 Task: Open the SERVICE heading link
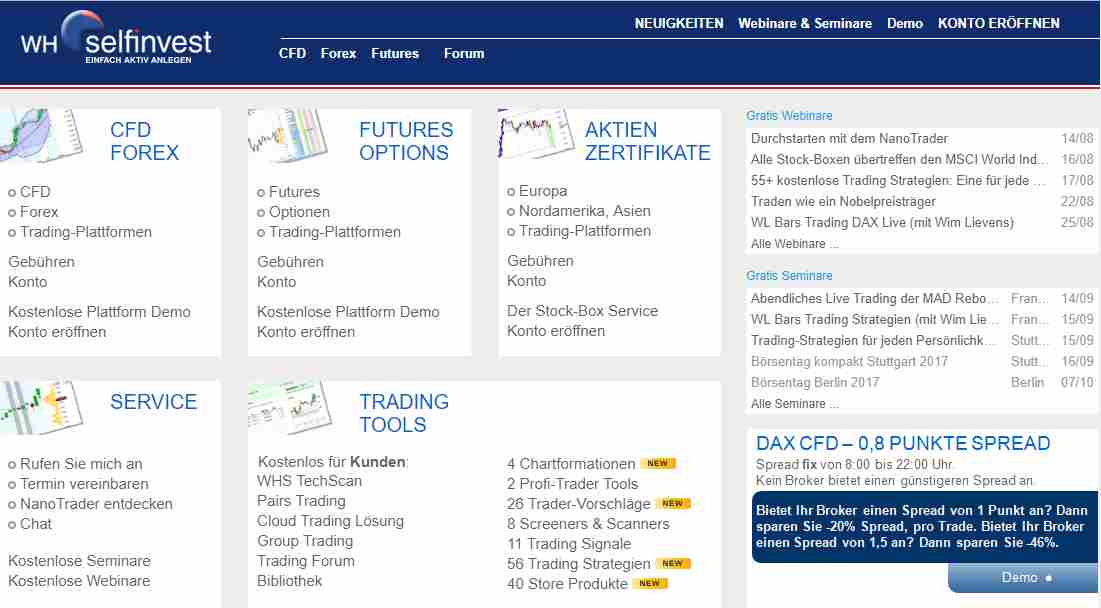[153, 402]
